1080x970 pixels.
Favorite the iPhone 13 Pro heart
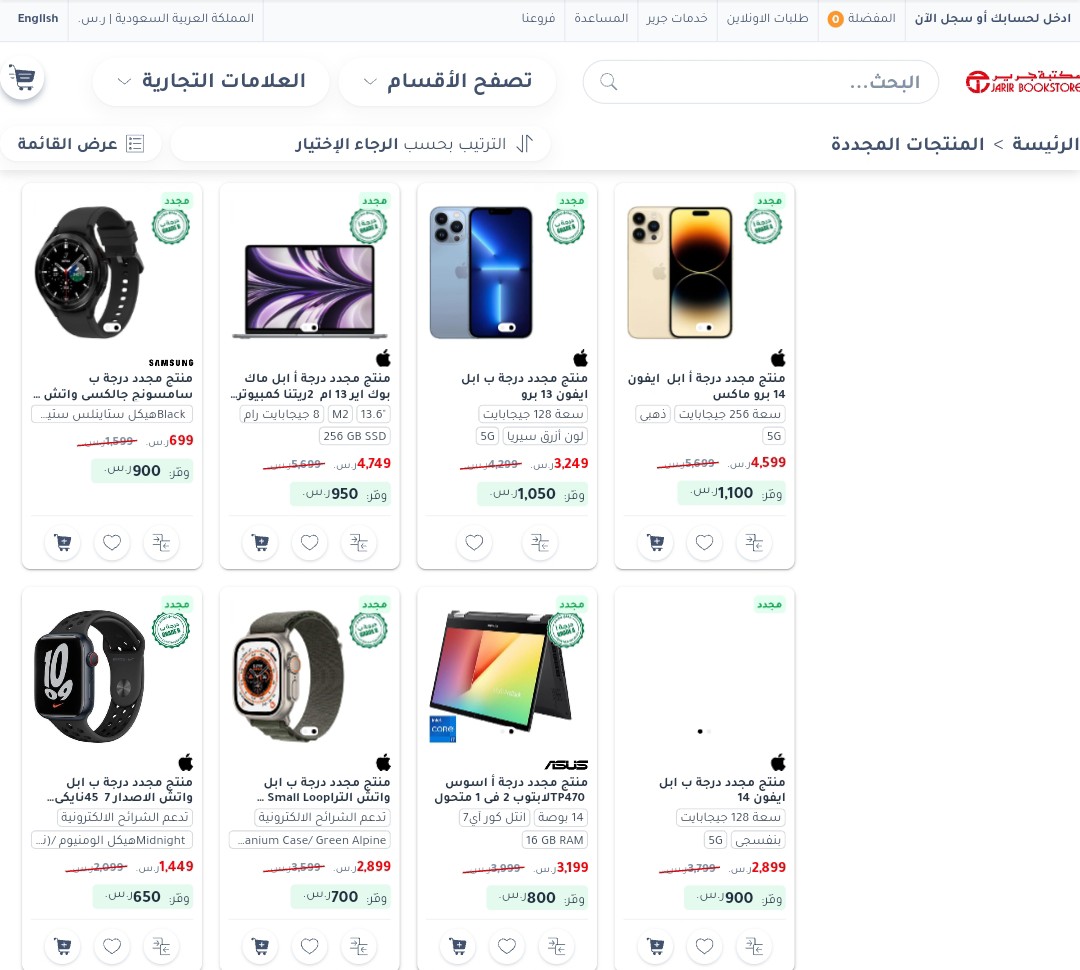(x=474, y=543)
